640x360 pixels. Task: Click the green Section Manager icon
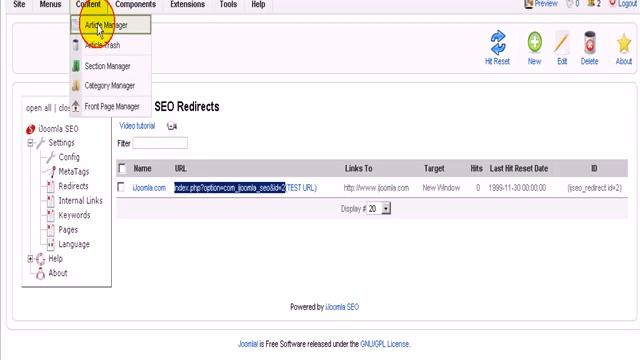tap(76, 66)
